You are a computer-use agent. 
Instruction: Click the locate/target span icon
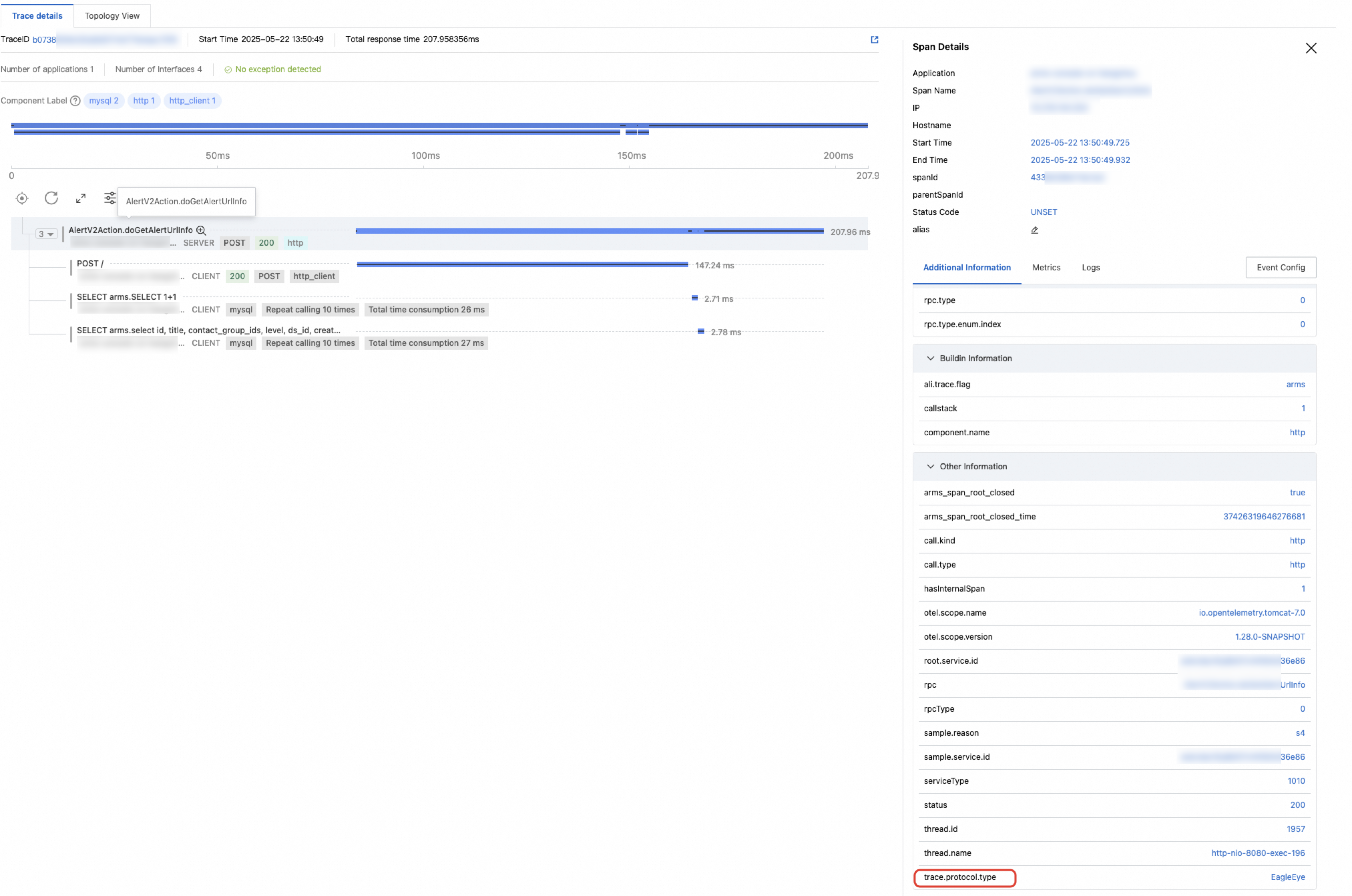point(22,198)
